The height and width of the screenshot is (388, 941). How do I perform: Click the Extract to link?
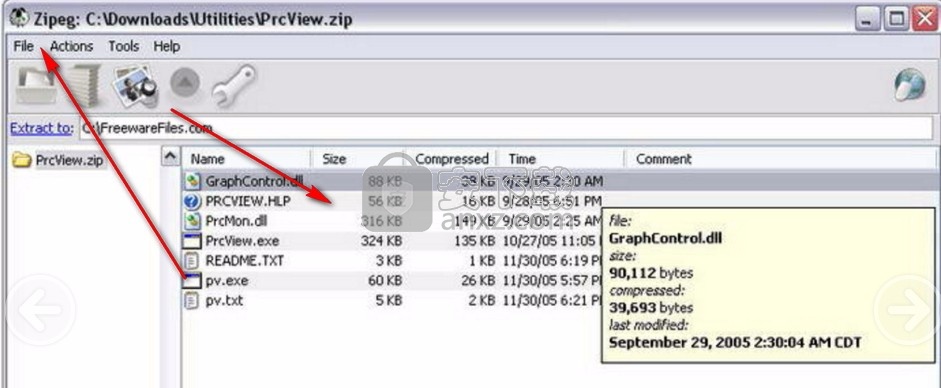point(41,128)
